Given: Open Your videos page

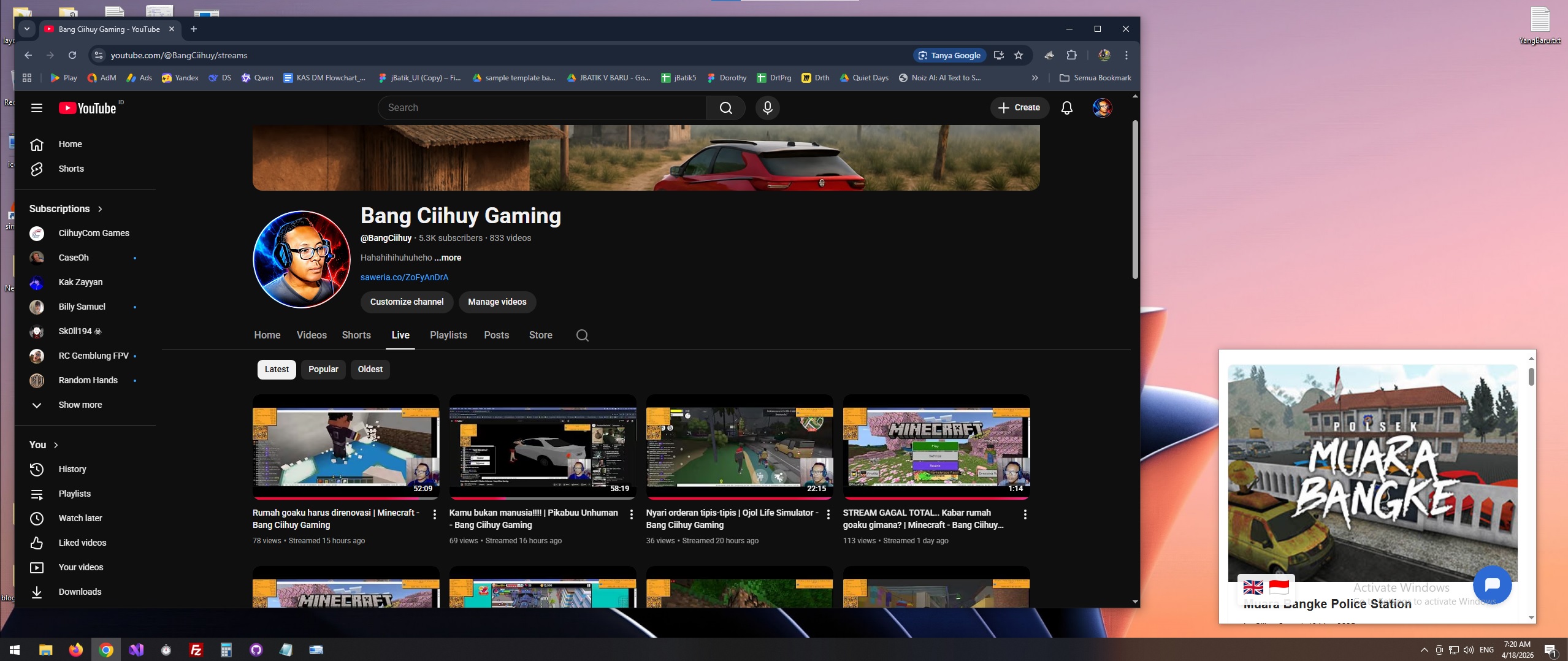Looking at the screenshot, I should tap(85, 567).
